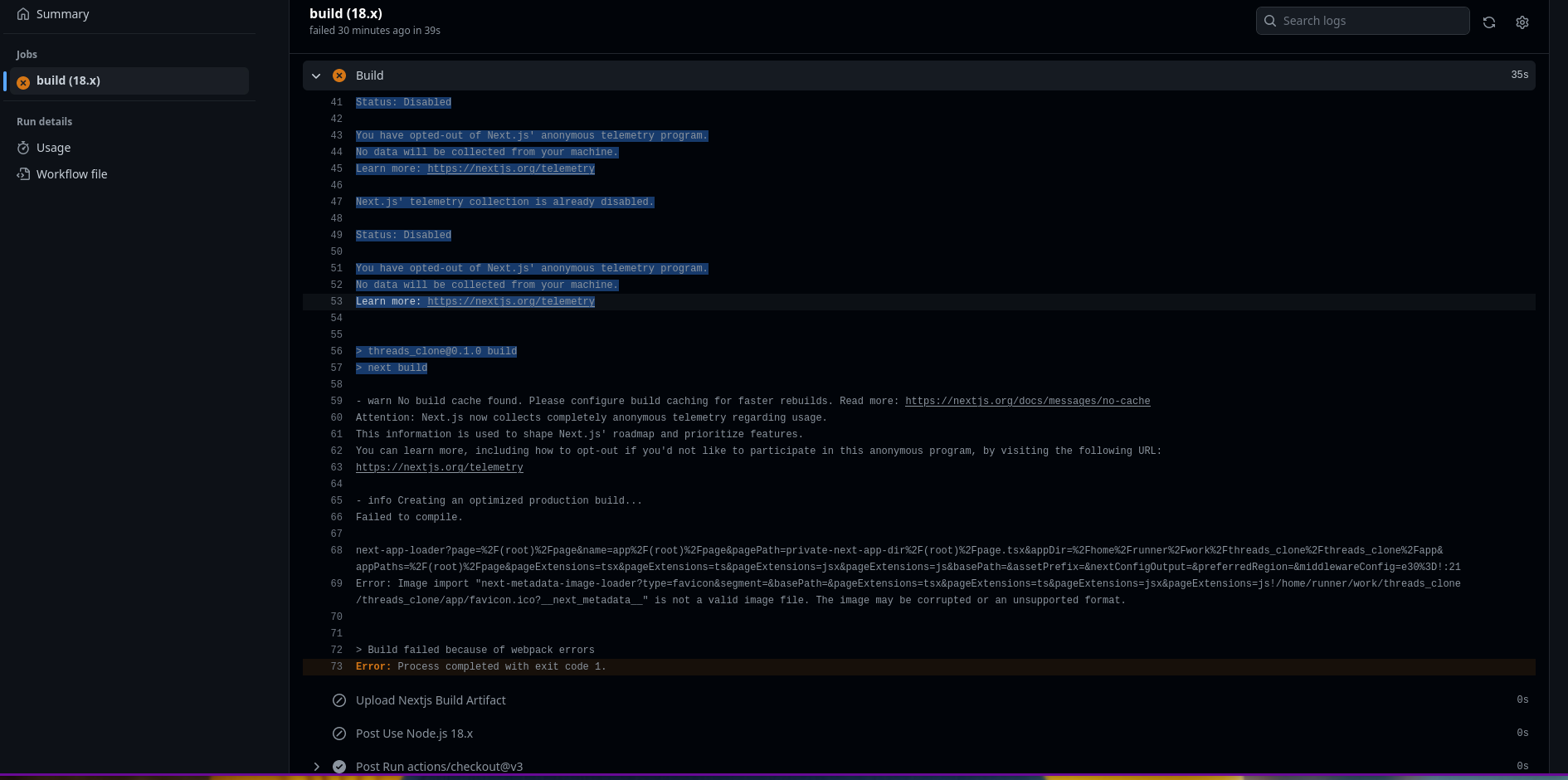Open log settings via the gear icon

pyautogui.click(x=1522, y=22)
